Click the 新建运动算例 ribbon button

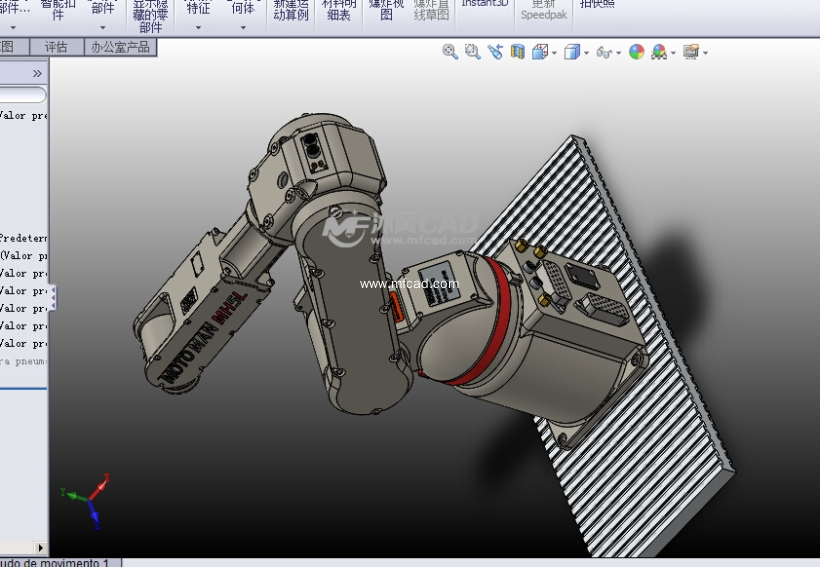point(291,9)
